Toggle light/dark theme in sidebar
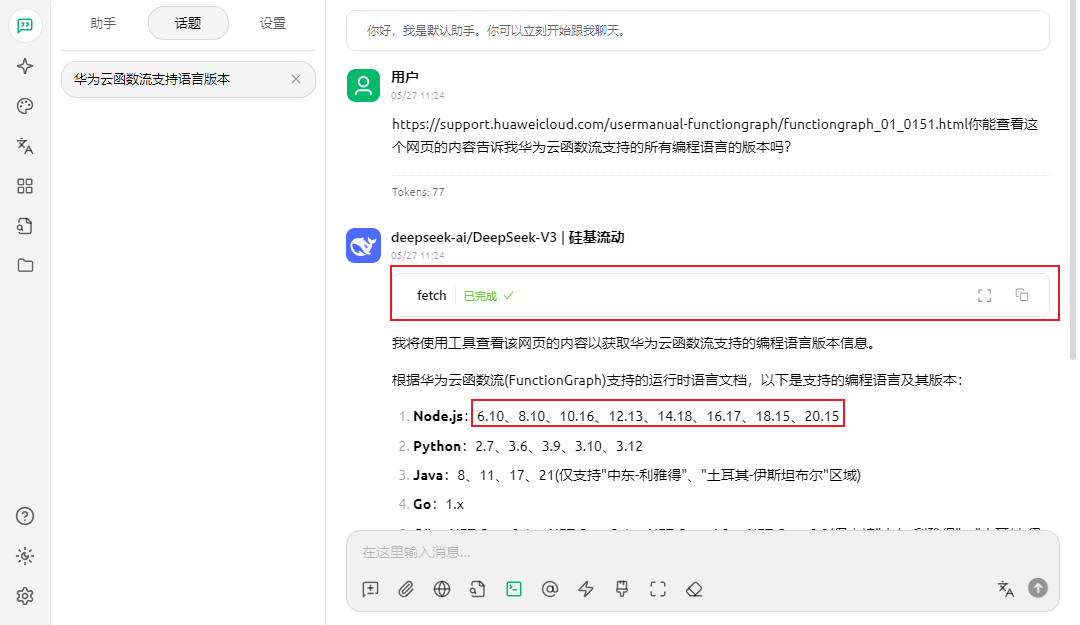Image resolution: width=1080 pixels, height=625 pixels. click(x=25, y=556)
